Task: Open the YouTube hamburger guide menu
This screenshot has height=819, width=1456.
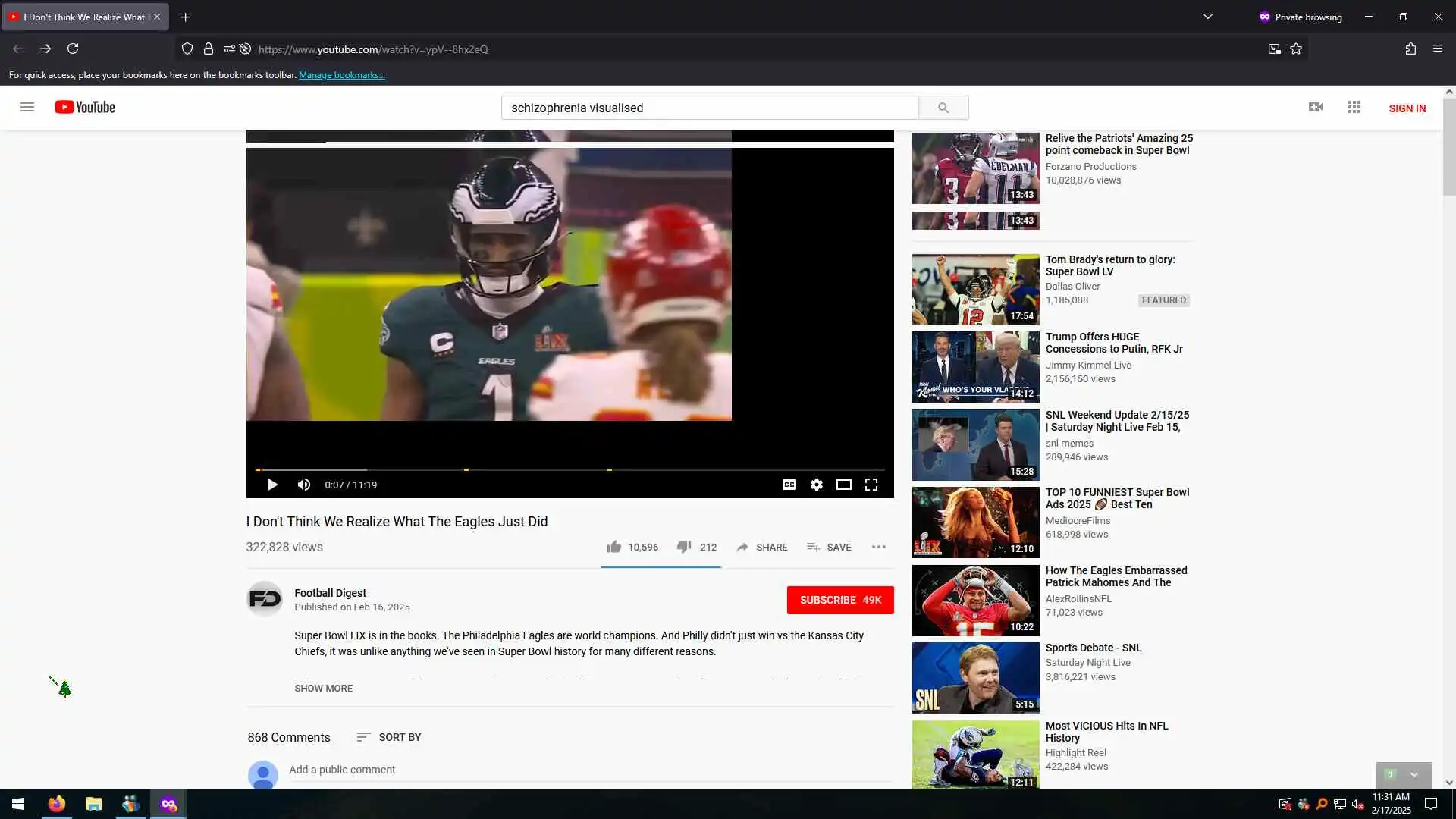Action: tap(27, 107)
